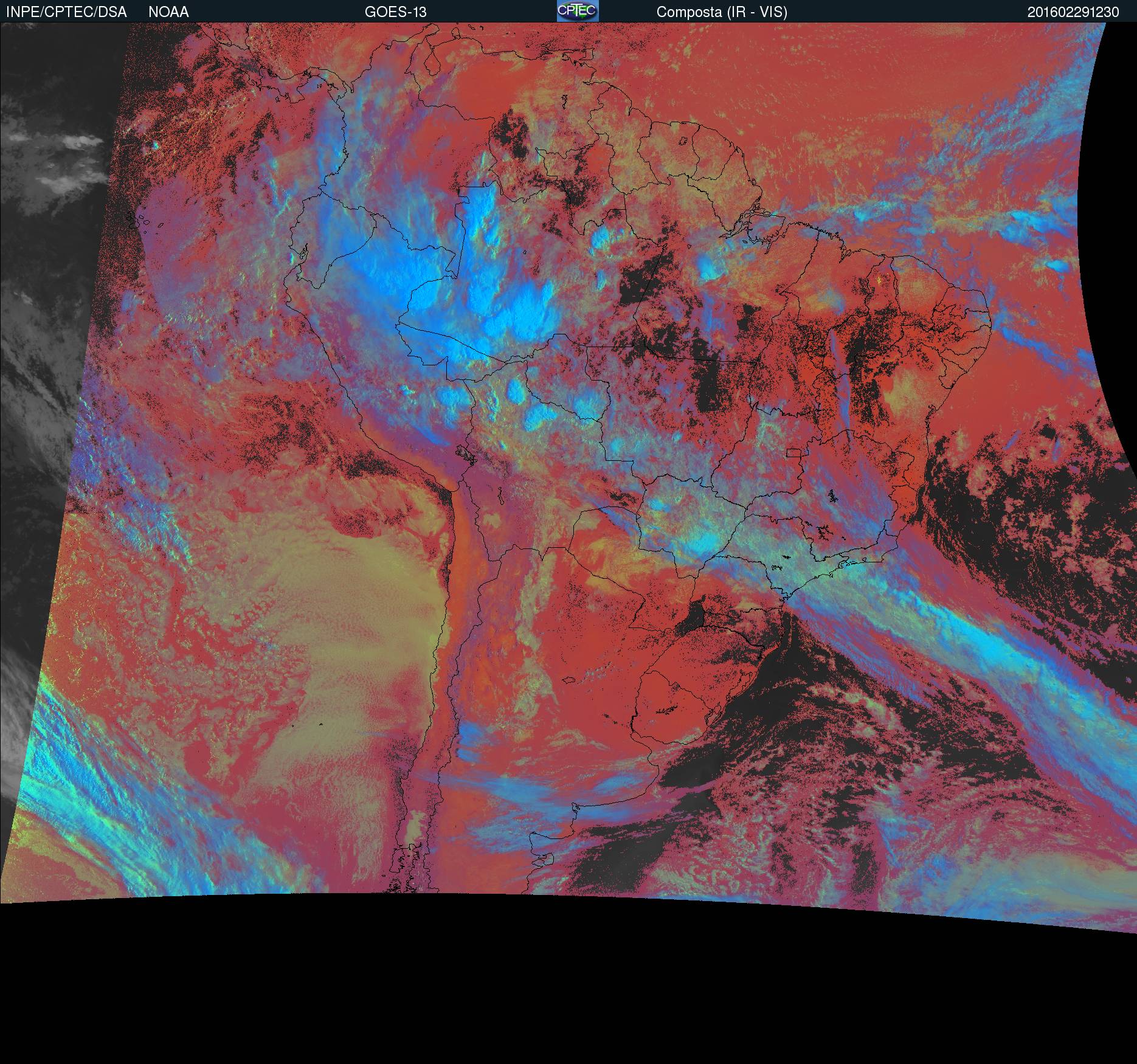Click the 201602291230 timestamp
The height and width of the screenshot is (1064, 1137).
(x=1073, y=12)
